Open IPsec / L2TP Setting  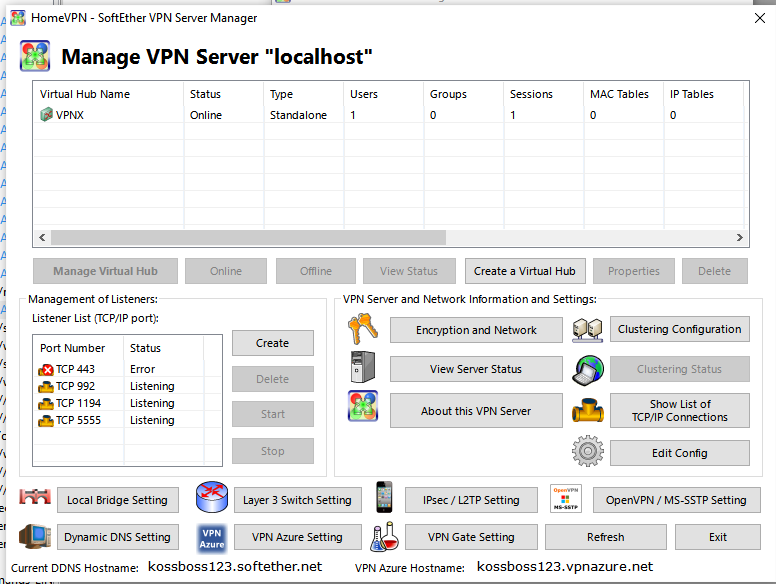point(471,500)
